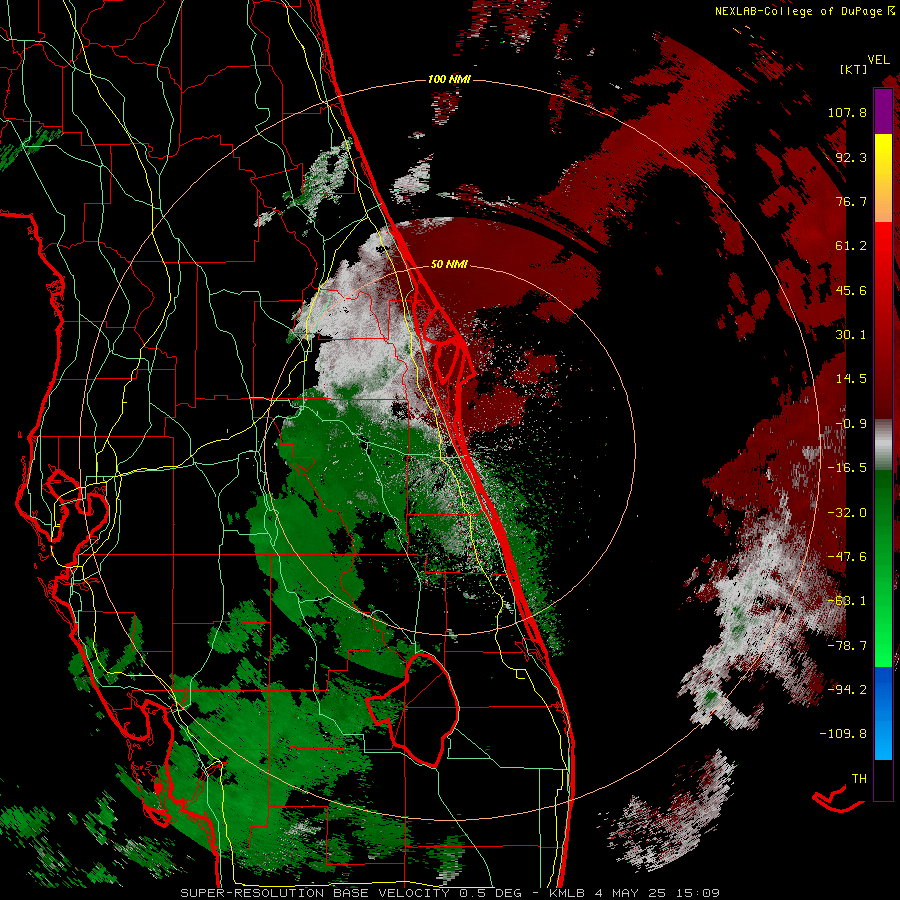
Task: Click the 100 NMI range ring label
Action: [449, 79]
